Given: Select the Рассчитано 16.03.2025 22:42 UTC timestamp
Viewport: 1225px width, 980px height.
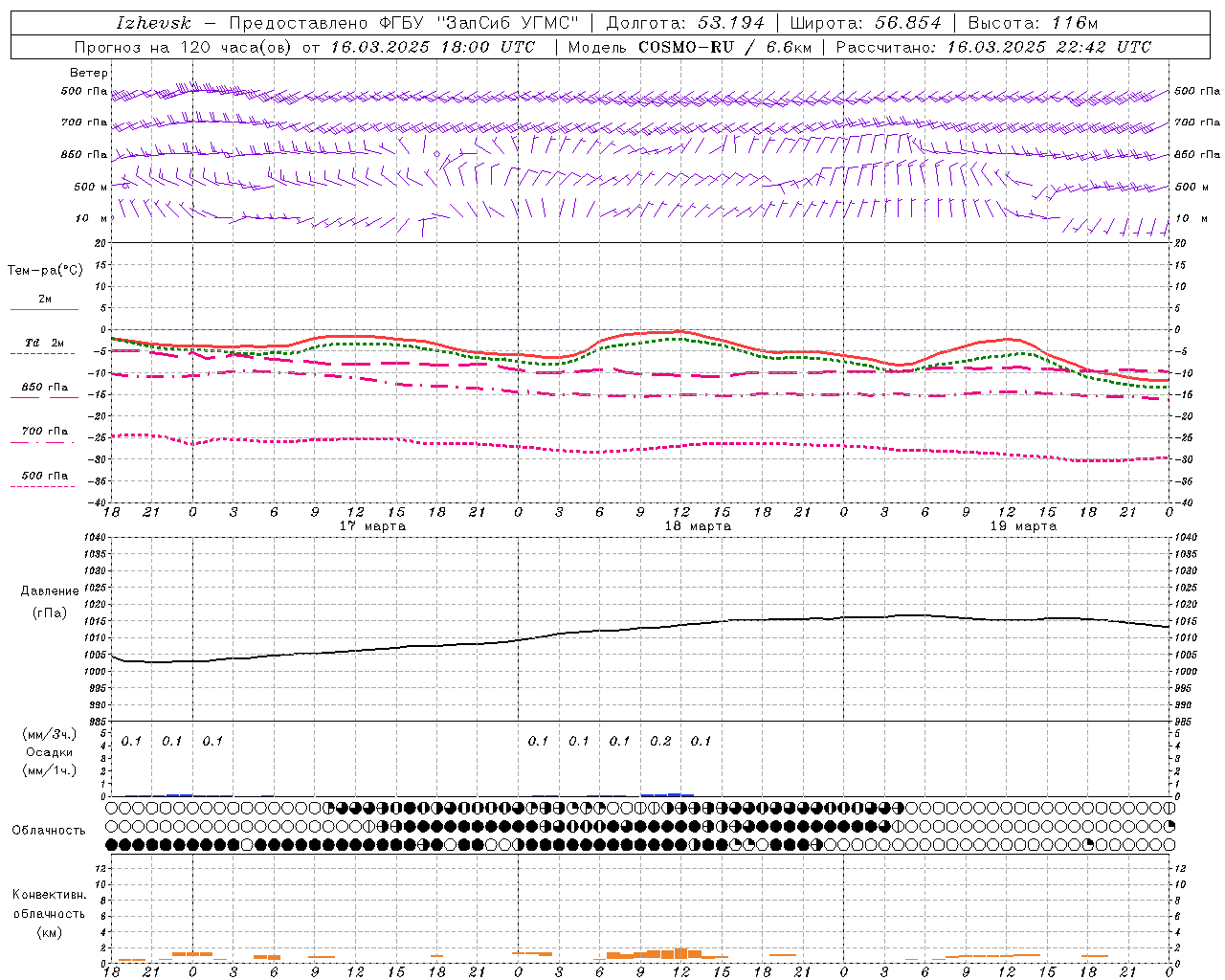Looking at the screenshot, I should click(993, 47).
